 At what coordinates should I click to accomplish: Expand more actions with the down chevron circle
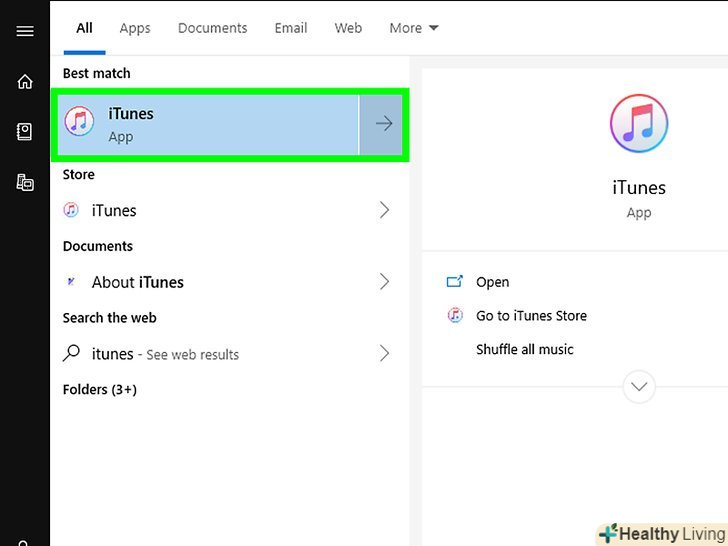(x=638, y=386)
